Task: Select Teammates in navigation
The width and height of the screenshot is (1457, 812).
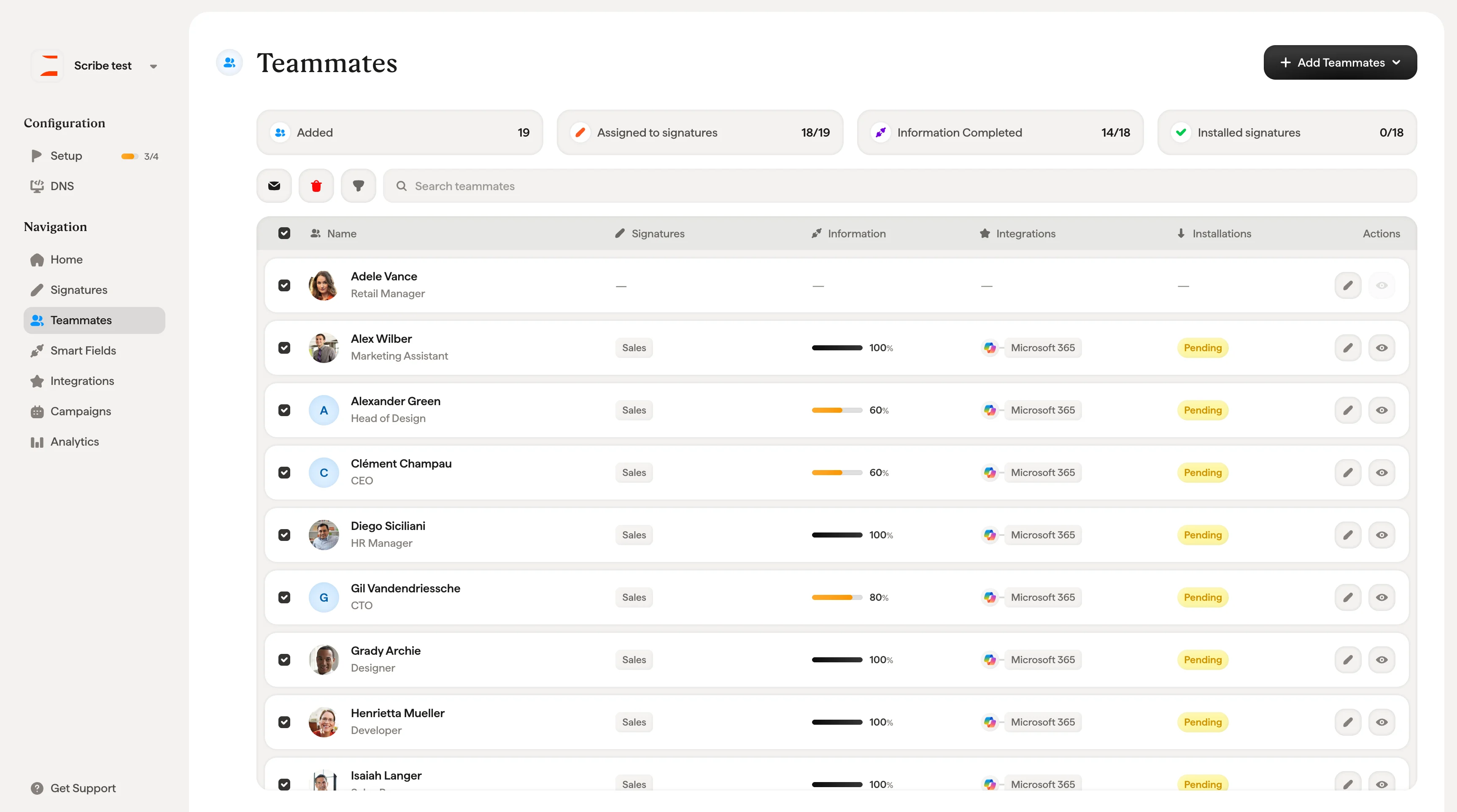Action: (94, 320)
